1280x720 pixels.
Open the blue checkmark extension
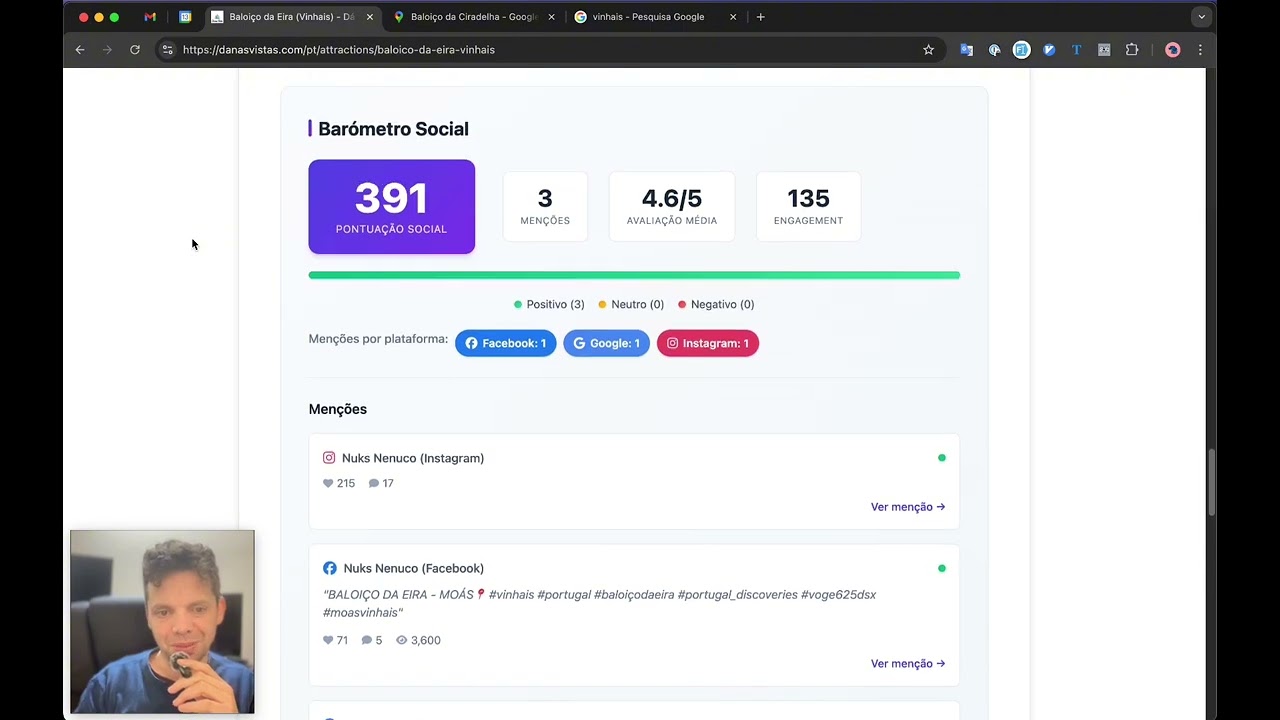(1049, 50)
